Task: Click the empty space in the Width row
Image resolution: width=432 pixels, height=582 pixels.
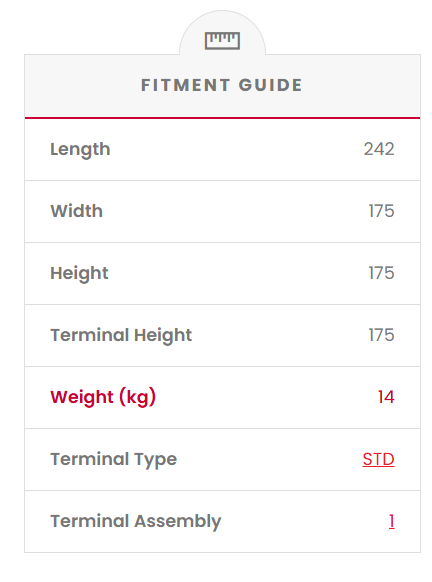Action: coord(234,212)
